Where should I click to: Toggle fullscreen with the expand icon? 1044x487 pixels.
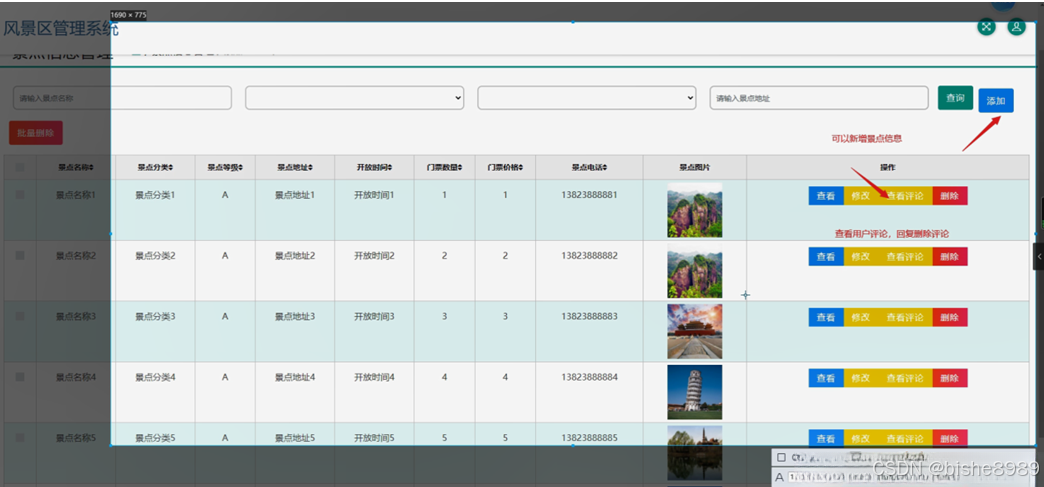coord(986,27)
